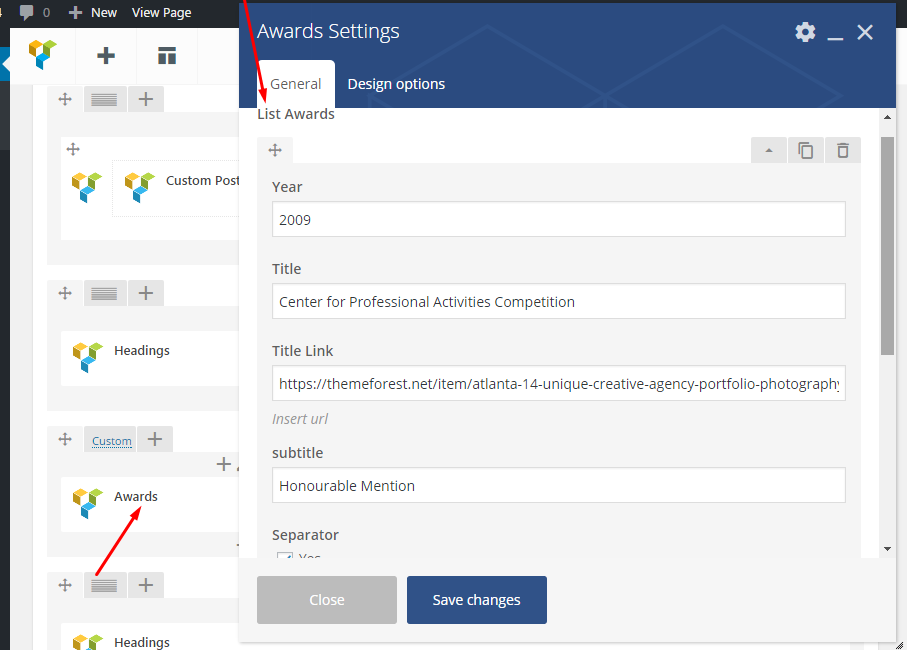Add a column to the row below Awards

[x=146, y=585]
